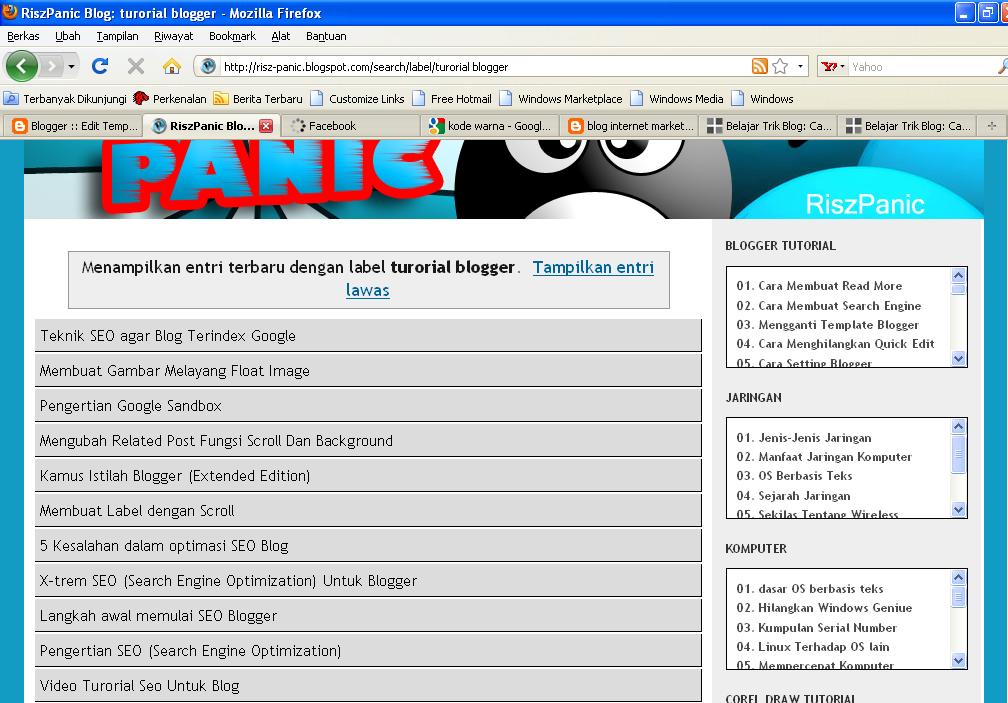The height and width of the screenshot is (703, 1008).
Task: Open the Berkas menu
Action: [23, 36]
